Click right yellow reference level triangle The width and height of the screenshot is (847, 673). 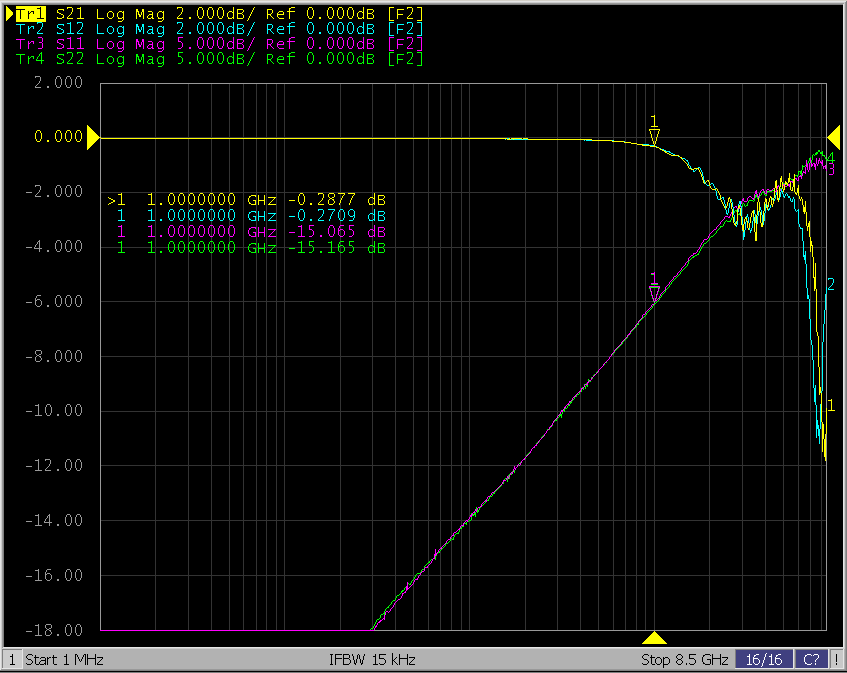point(833,138)
